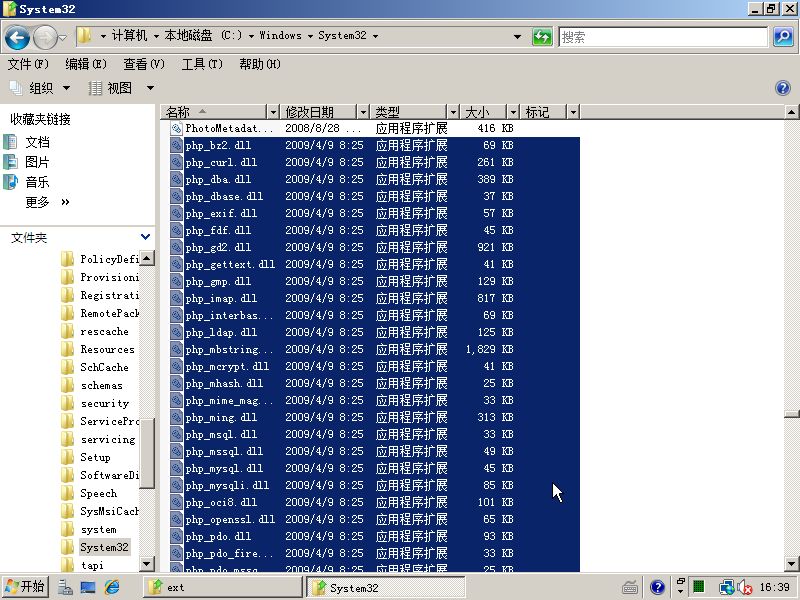Select the Resources folder in tree

(107, 349)
